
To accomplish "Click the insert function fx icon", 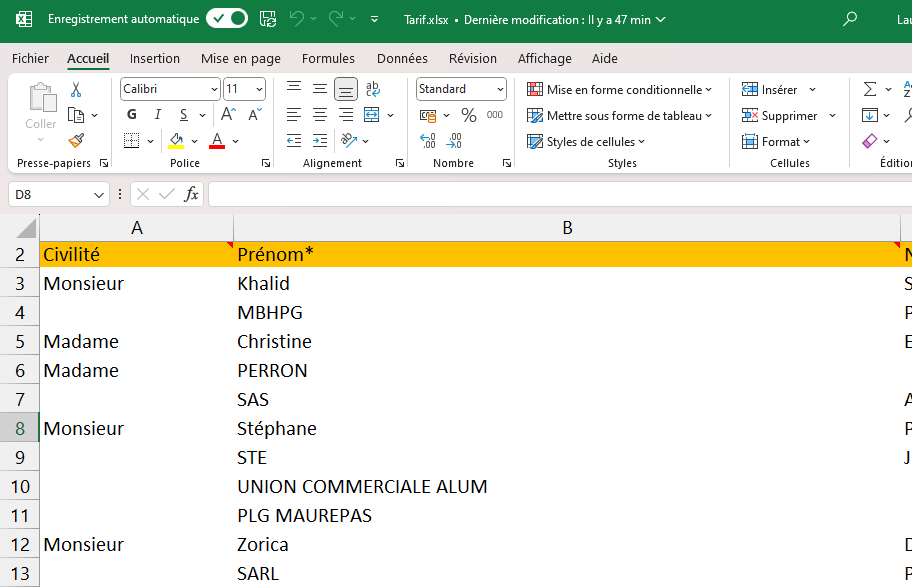I will pyautogui.click(x=191, y=194).
